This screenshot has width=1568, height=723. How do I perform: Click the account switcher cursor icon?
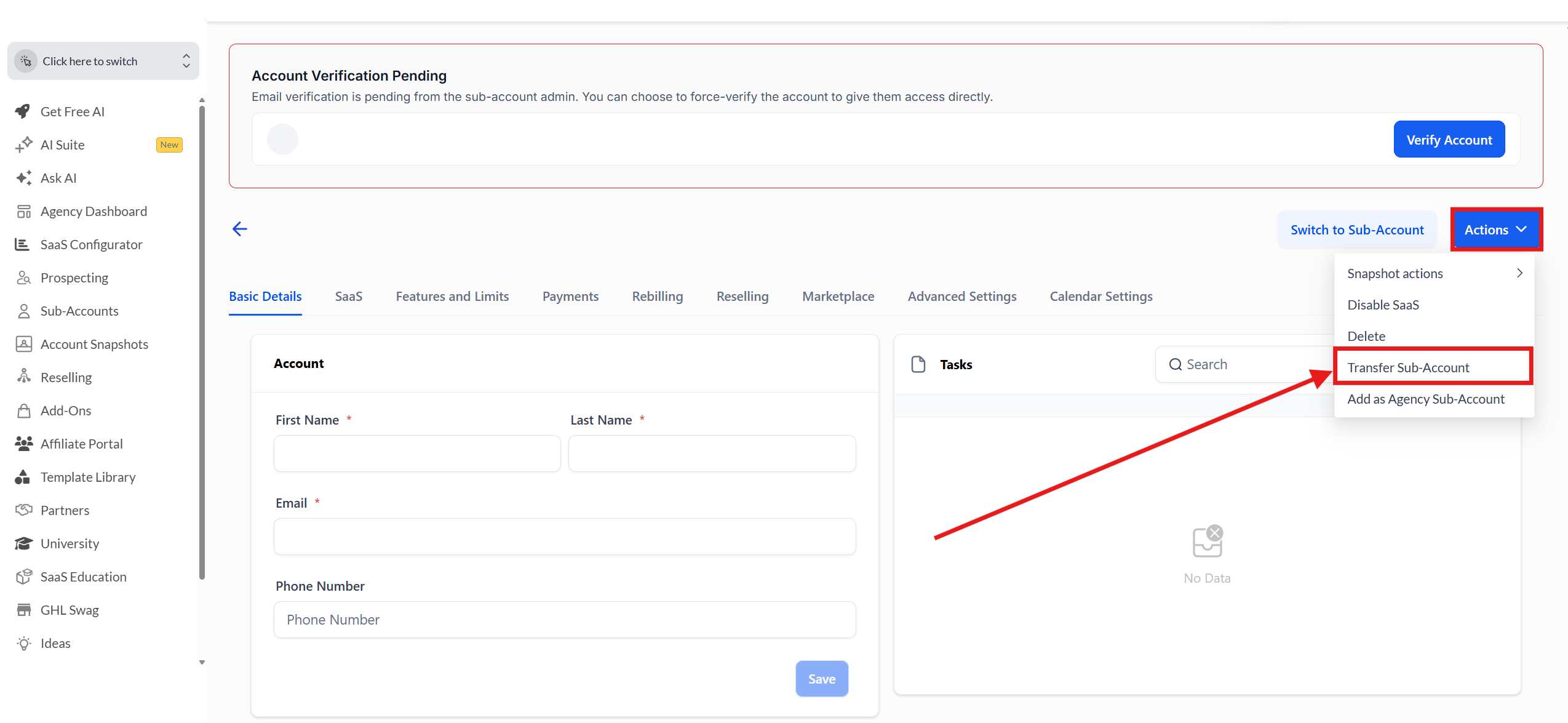[26, 61]
